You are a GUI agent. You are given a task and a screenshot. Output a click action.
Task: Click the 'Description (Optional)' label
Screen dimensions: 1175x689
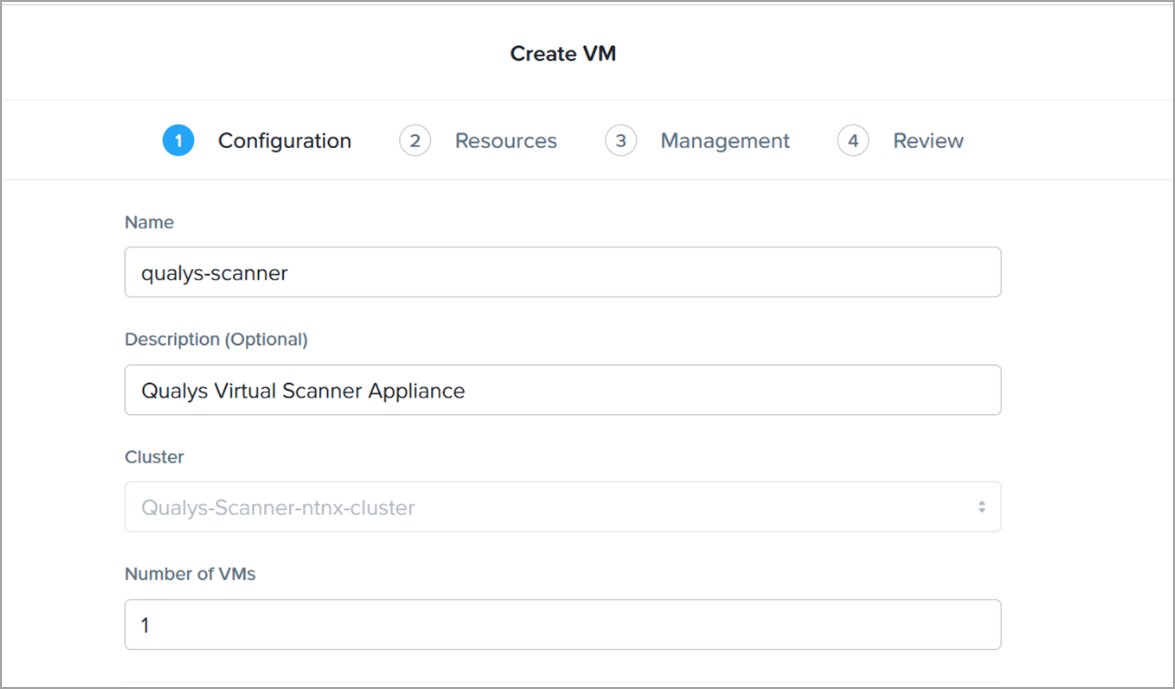click(x=216, y=339)
